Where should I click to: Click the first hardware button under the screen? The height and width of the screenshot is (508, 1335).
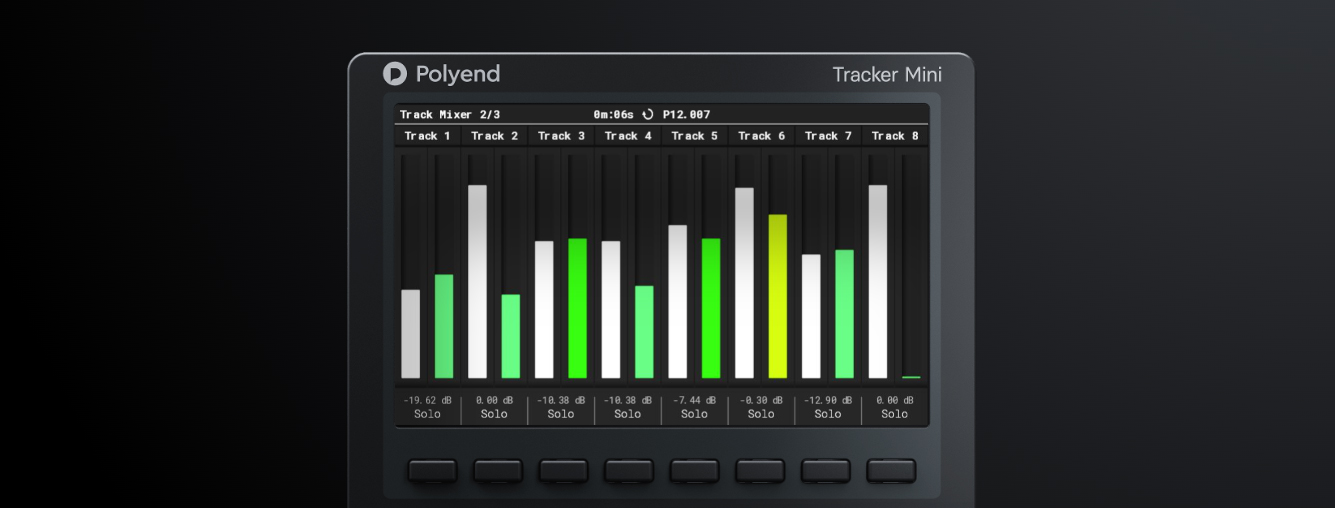(x=432, y=470)
